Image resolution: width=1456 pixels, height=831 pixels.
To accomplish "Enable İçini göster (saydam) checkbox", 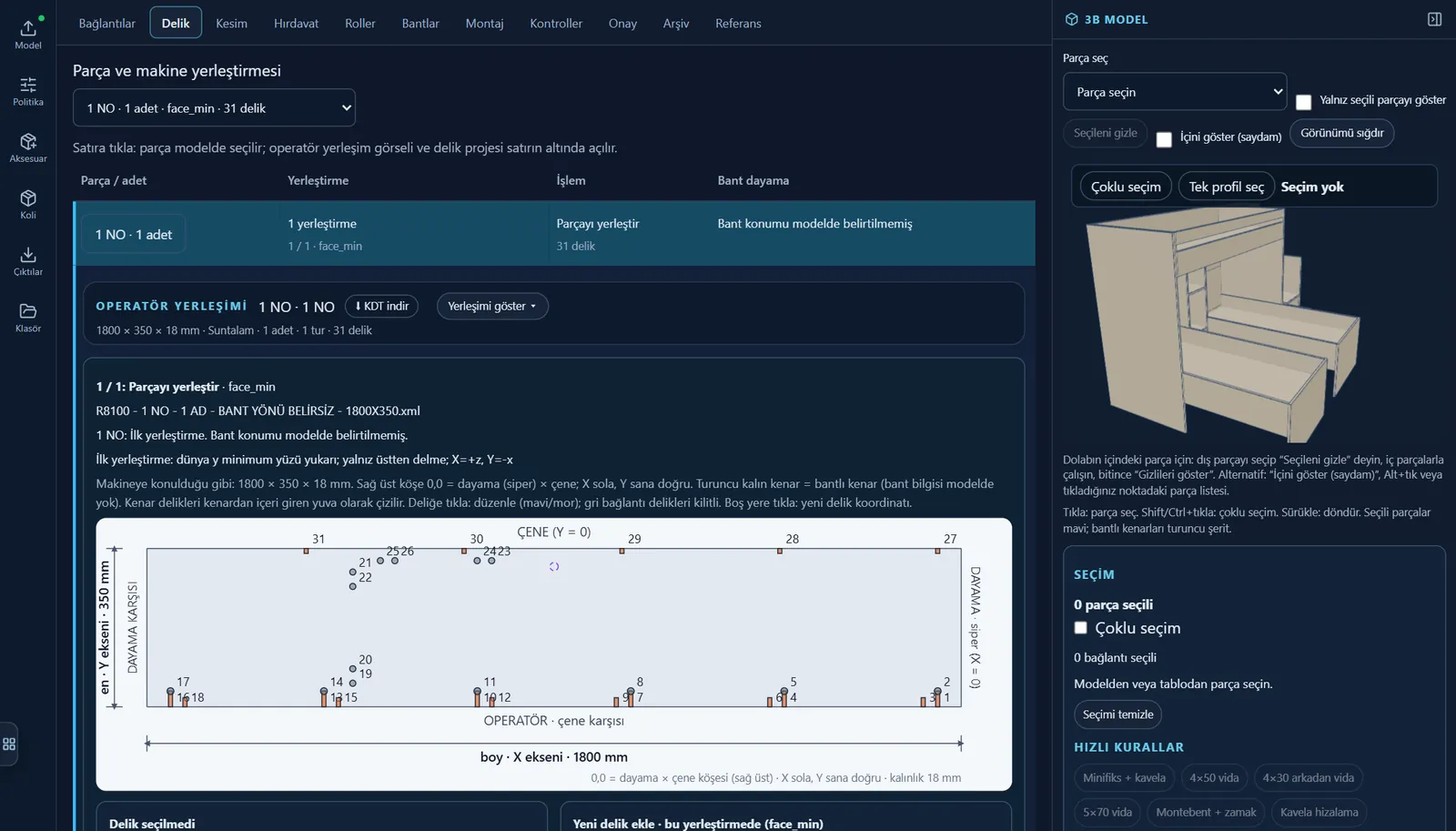I will 1164,139.
